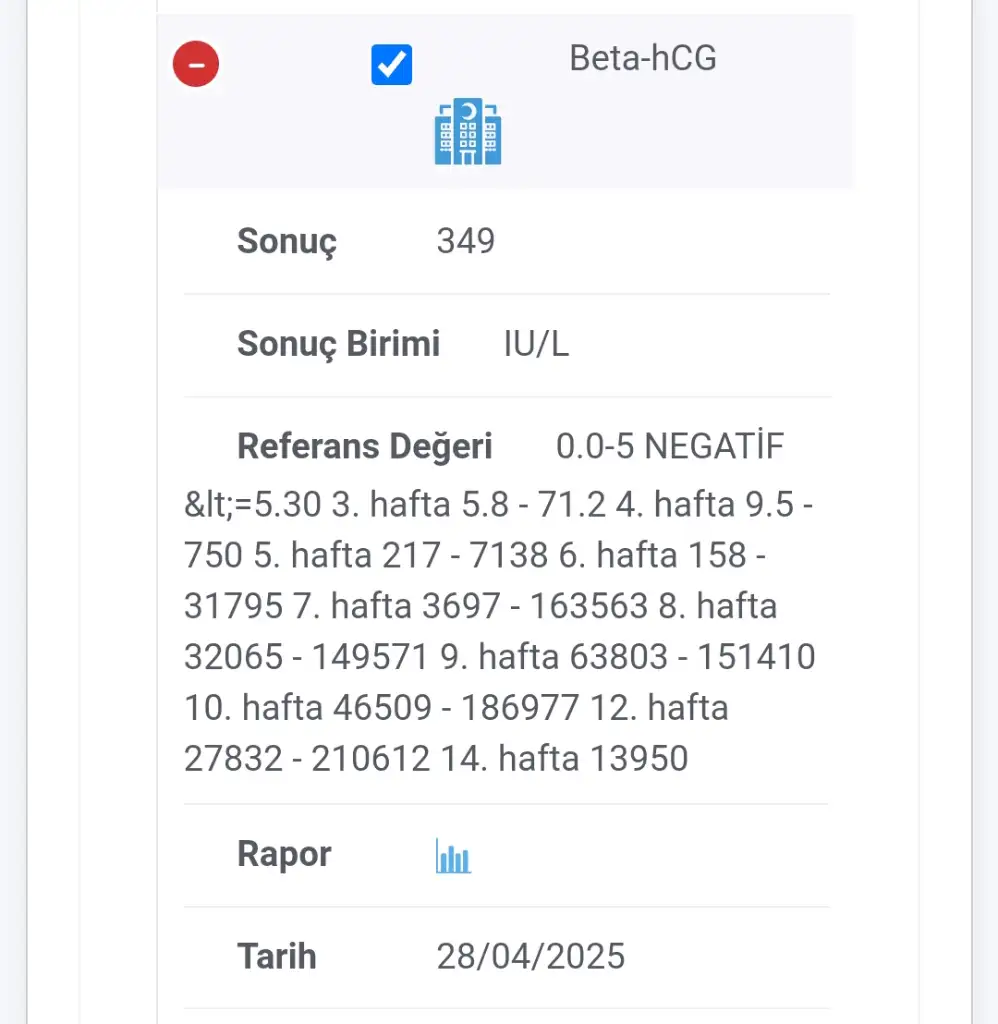Click the blue hospital building icon
This screenshot has height=1024, width=998.
467,132
